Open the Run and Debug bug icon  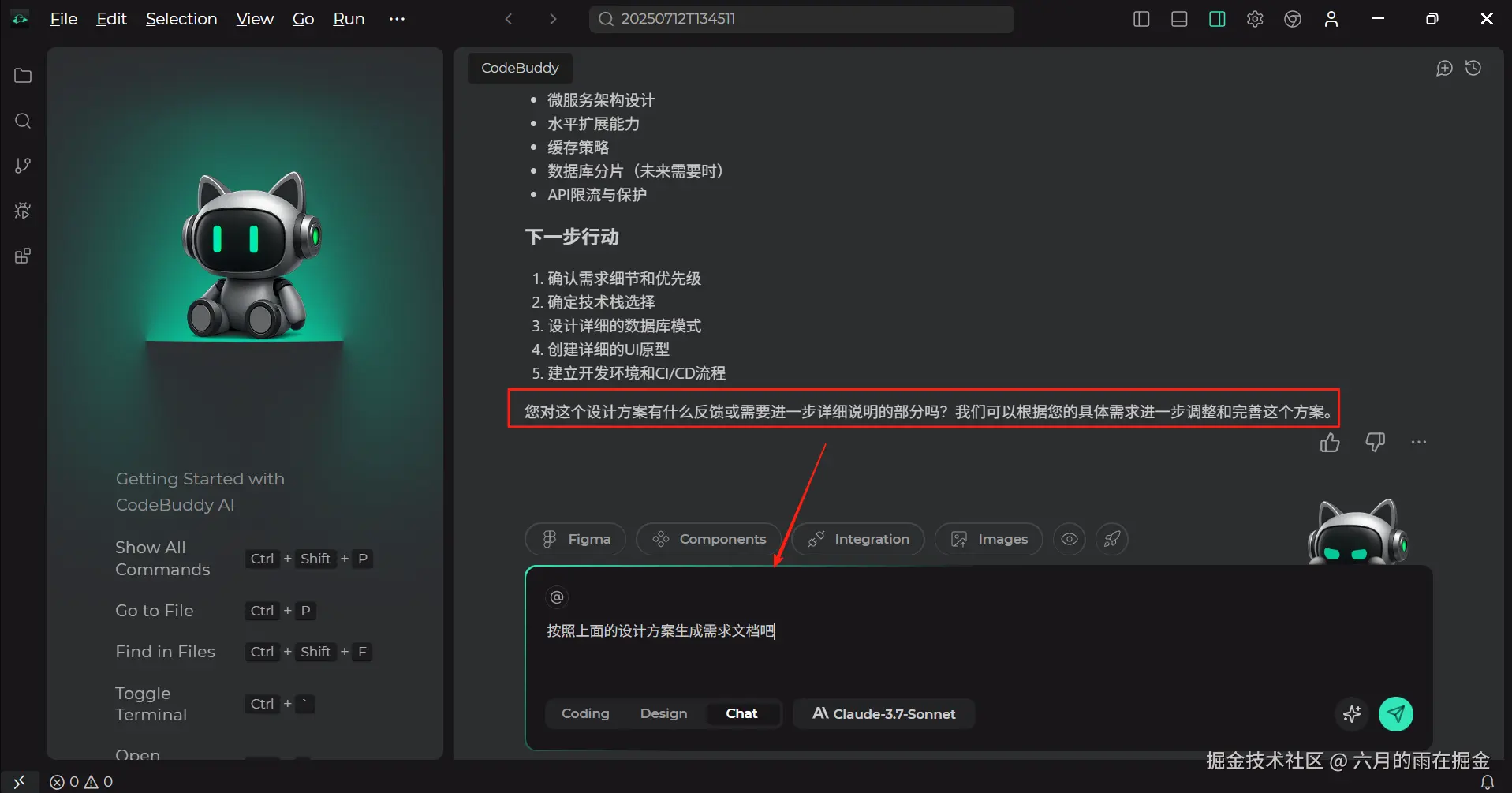click(23, 211)
